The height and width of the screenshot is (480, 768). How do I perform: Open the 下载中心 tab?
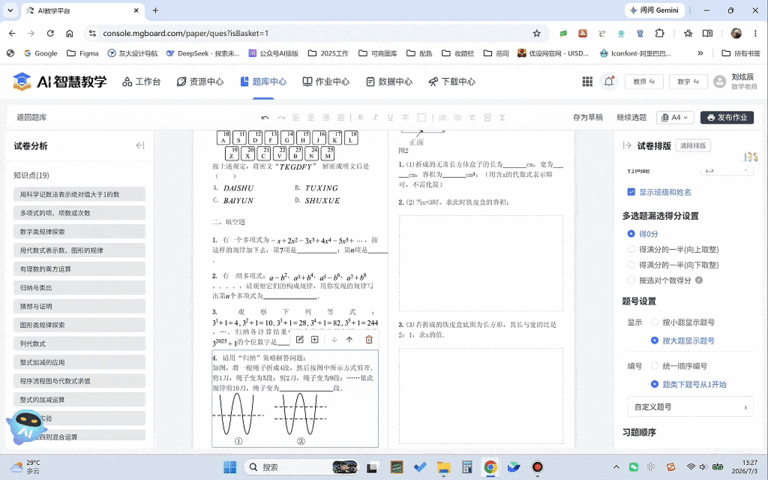coord(452,81)
